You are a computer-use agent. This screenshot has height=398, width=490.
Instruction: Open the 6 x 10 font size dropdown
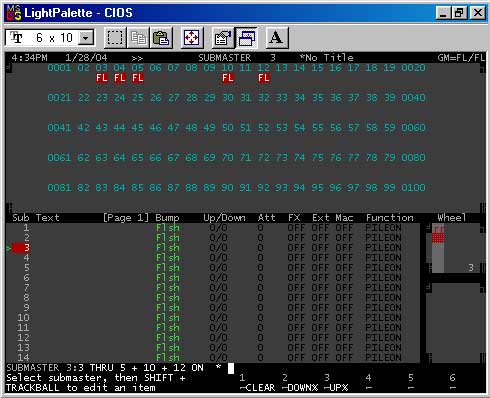tap(50, 38)
